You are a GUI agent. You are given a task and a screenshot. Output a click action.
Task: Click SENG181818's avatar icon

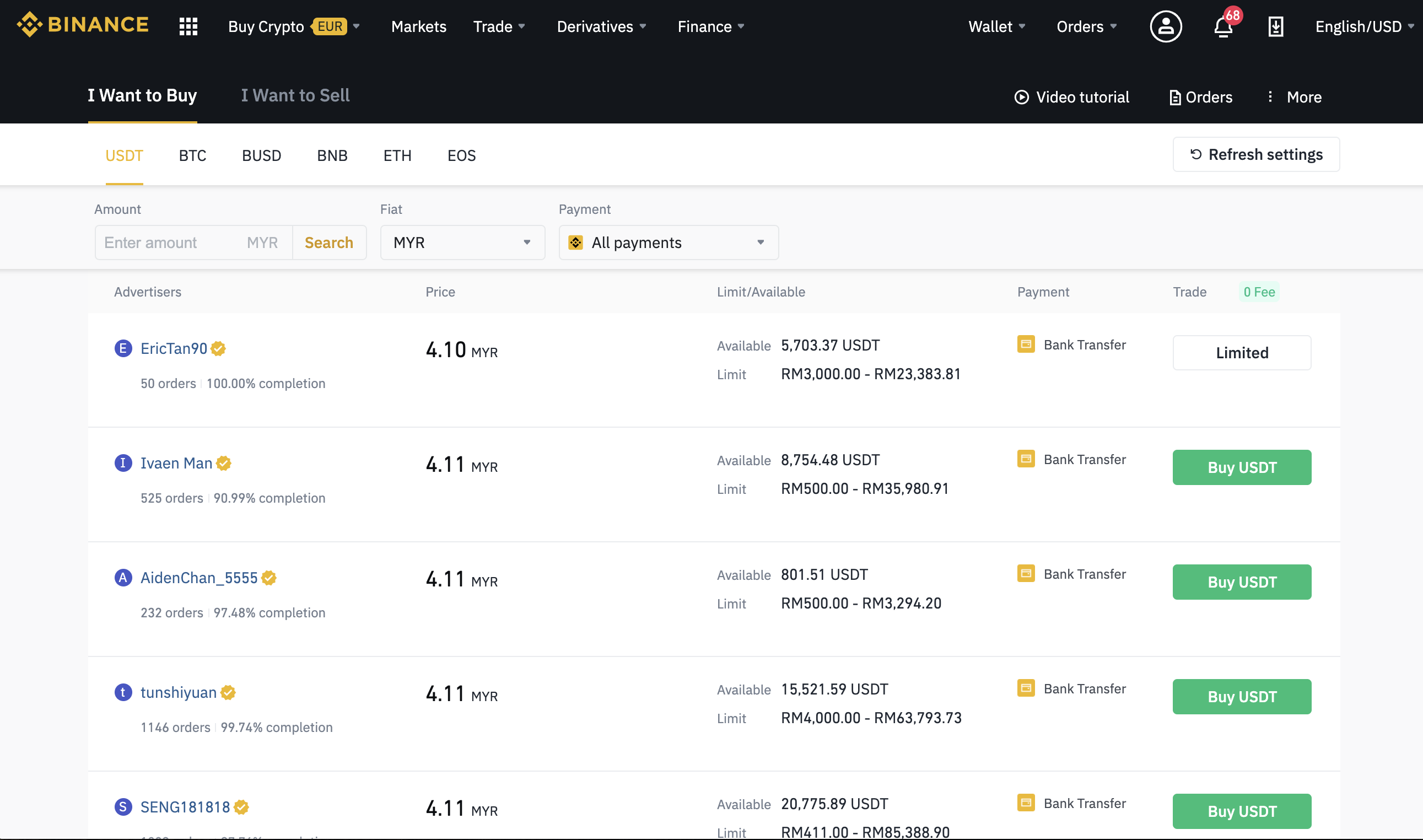(123, 806)
